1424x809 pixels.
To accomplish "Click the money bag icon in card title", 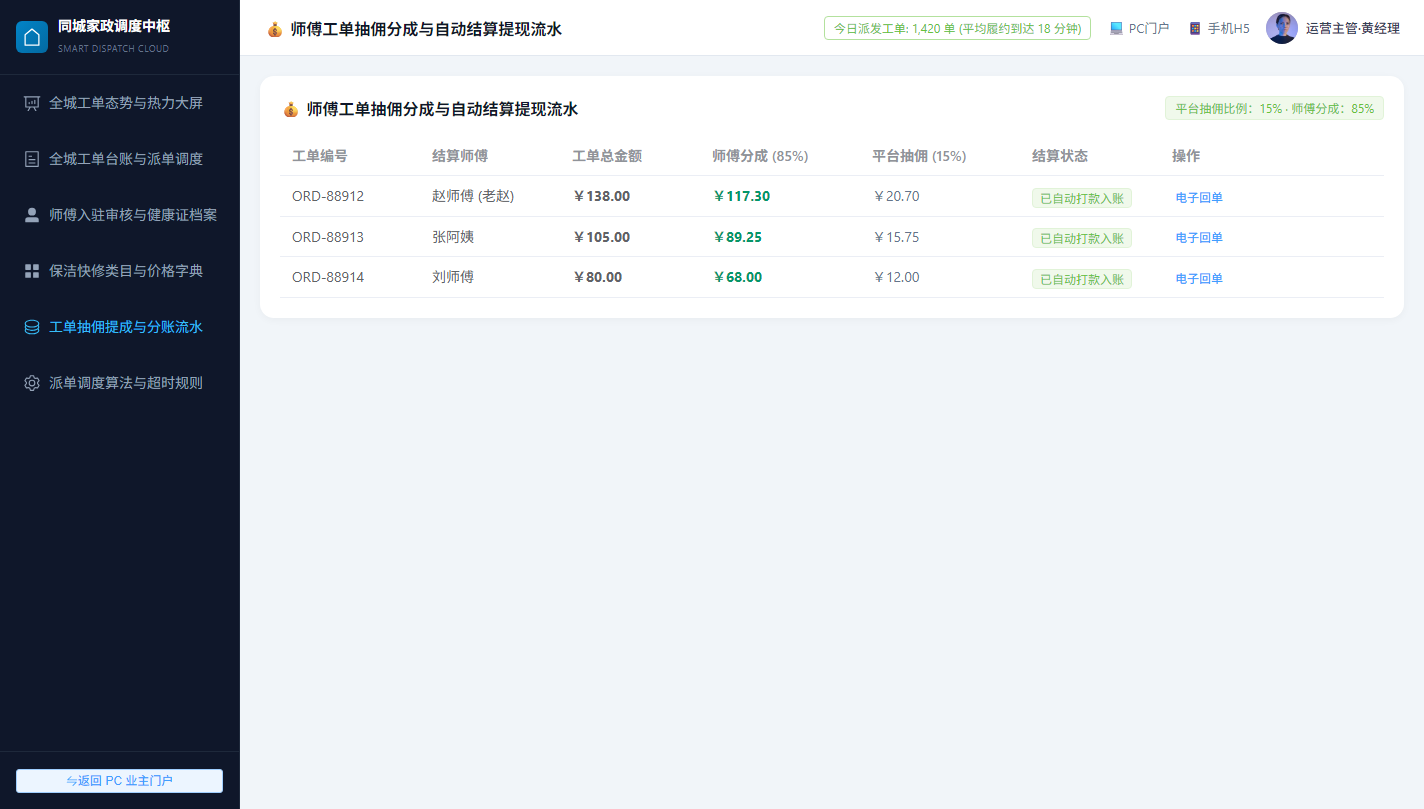I will pos(291,110).
